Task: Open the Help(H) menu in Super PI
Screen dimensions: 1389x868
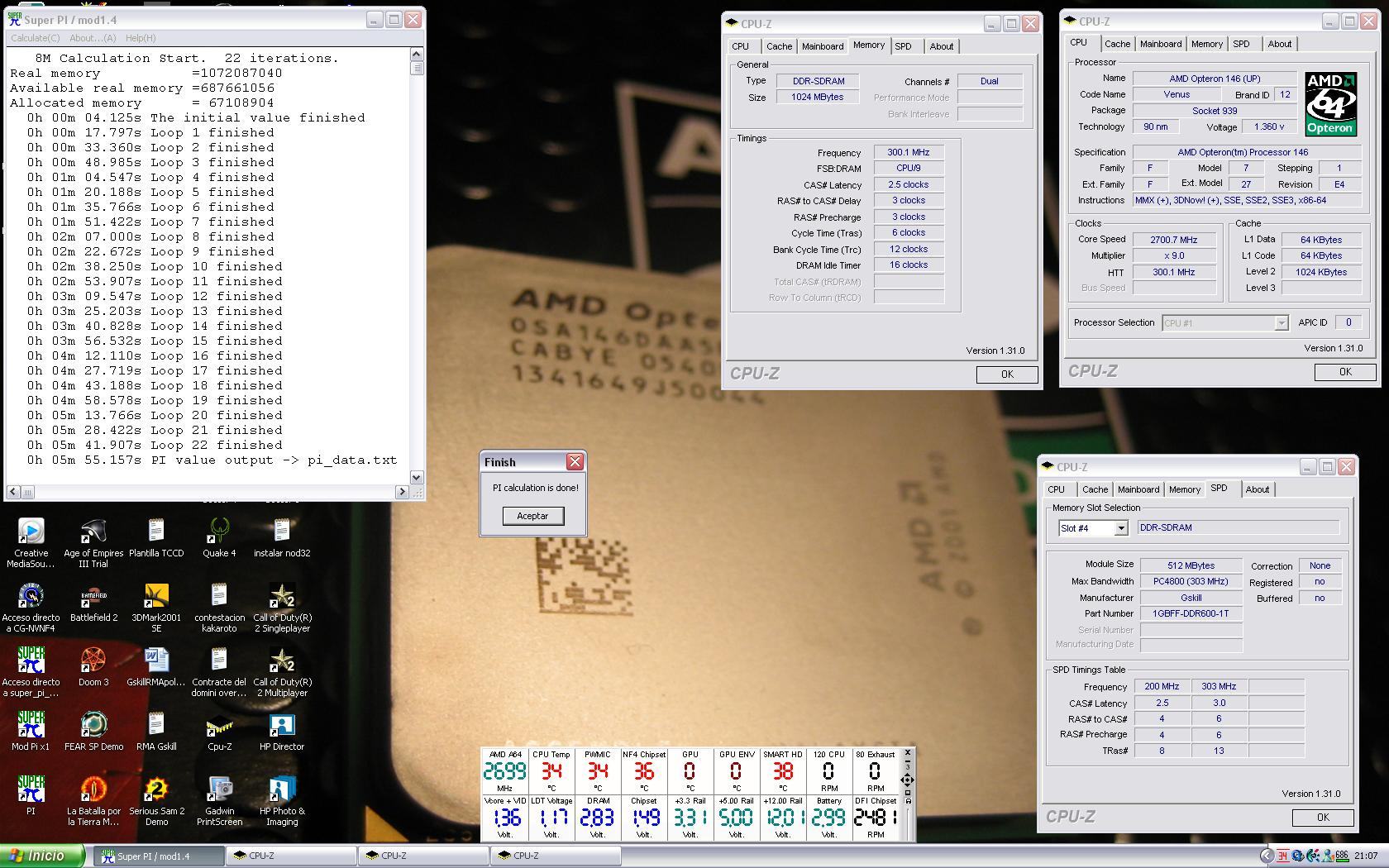Action: [141, 38]
